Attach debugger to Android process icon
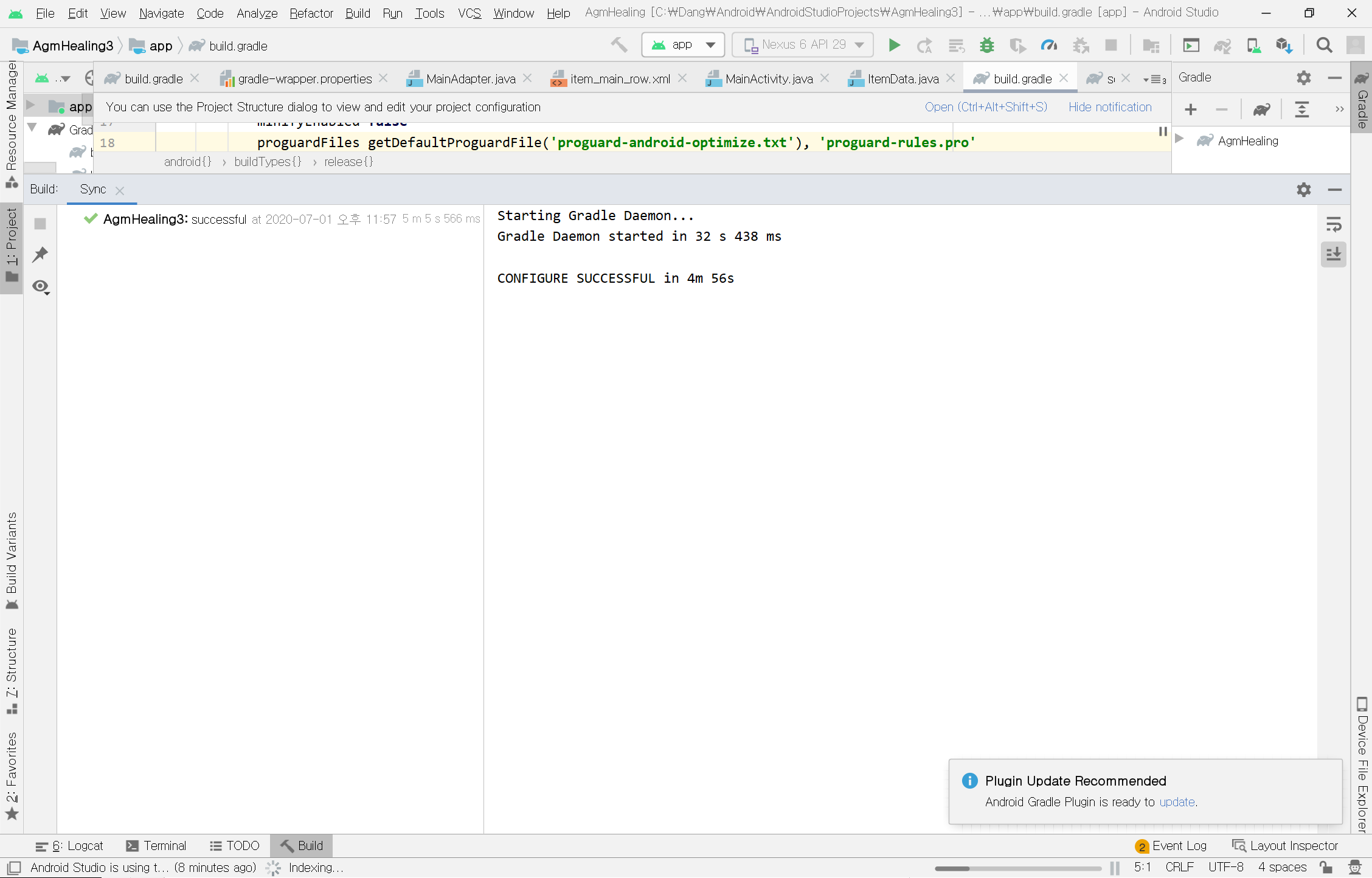Image resolution: width=1372 pixels, height=878 pixels. click(x=1081, y=45)
